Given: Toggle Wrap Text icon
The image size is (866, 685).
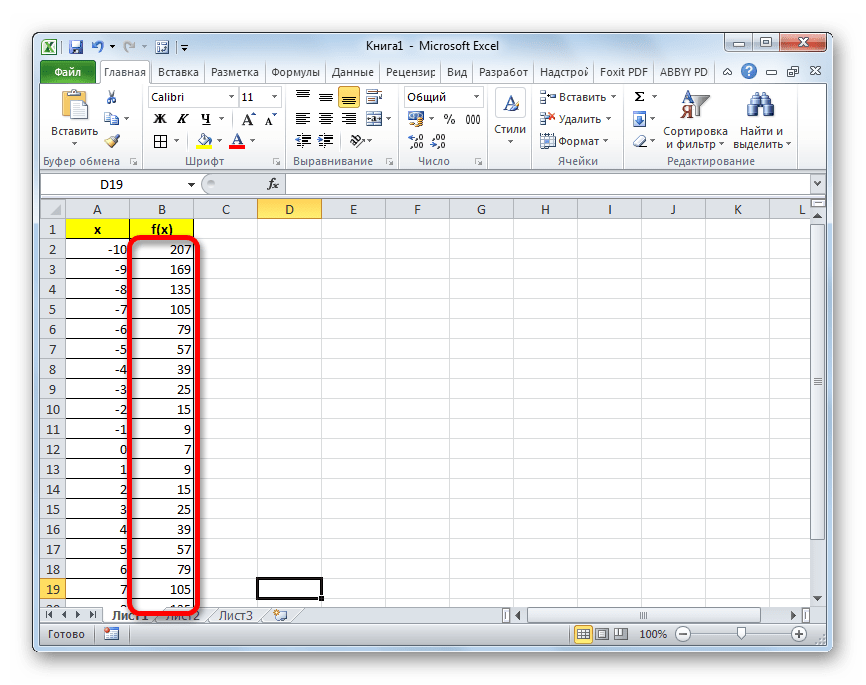Looking at the screenshot, I should pyautogui.click(x=374, y=97).
